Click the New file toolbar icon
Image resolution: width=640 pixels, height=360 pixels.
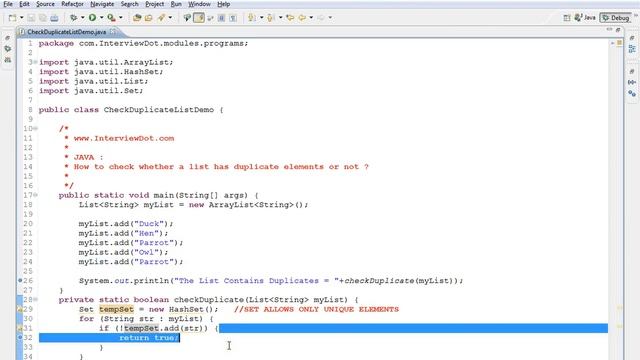pyautogui.click(x=13, y=18)
